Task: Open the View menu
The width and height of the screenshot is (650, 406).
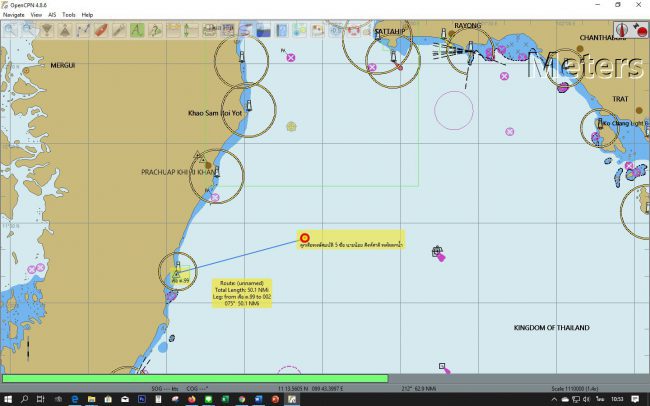Action: tap(36, 15)
